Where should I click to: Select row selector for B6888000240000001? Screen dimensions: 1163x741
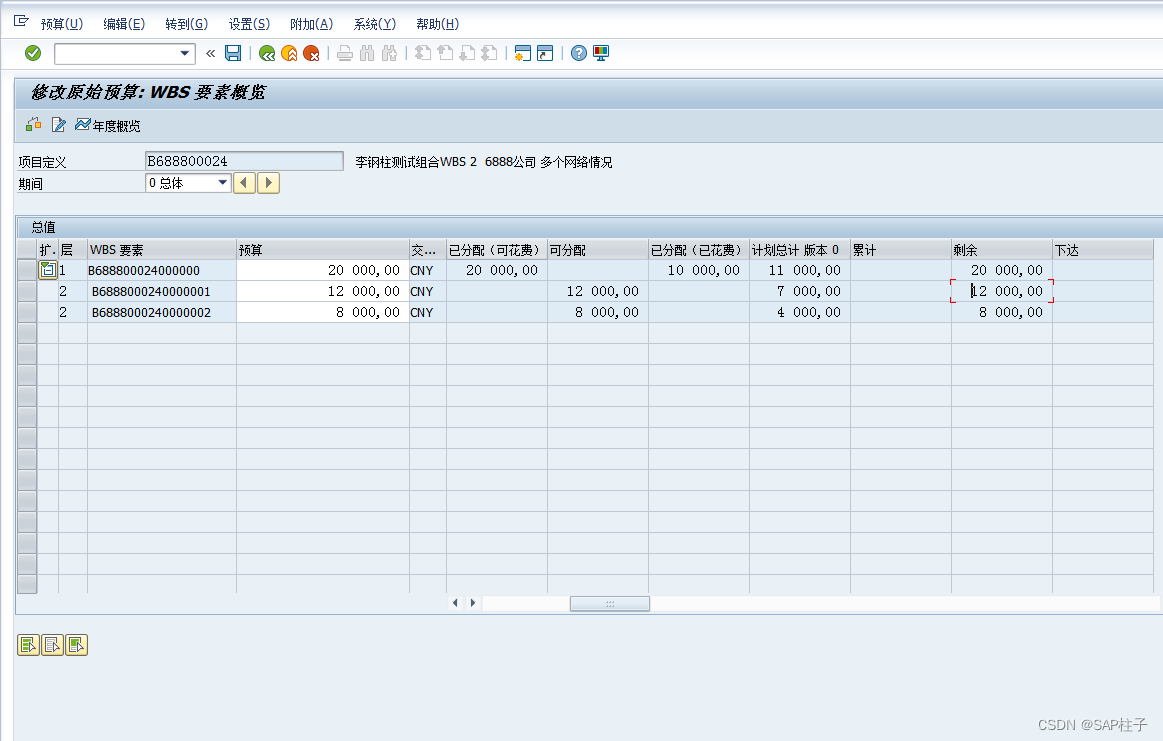coord(27,291)
